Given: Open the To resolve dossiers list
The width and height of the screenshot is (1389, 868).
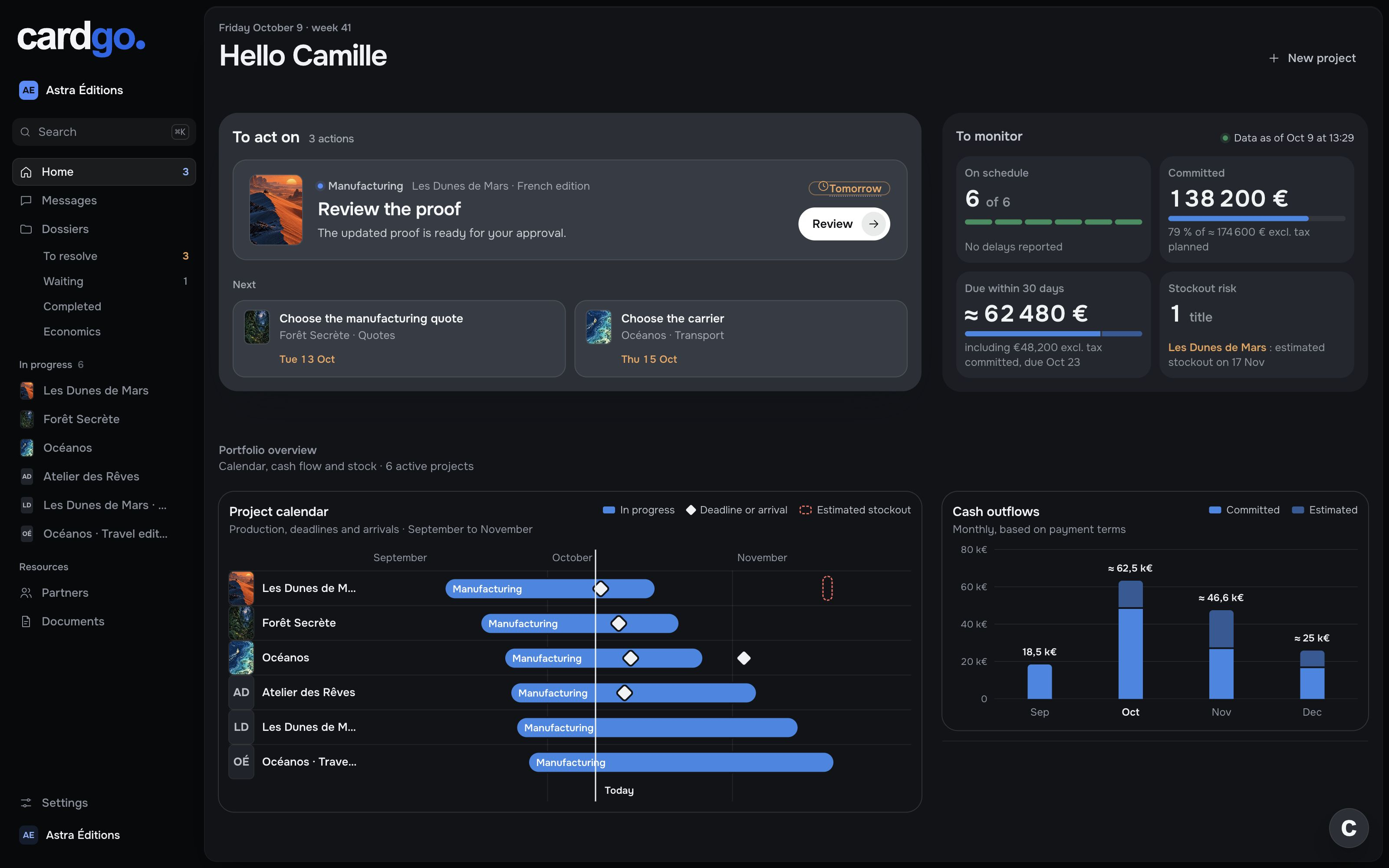Looking at the screenshot, I should [x=104, y=256].
